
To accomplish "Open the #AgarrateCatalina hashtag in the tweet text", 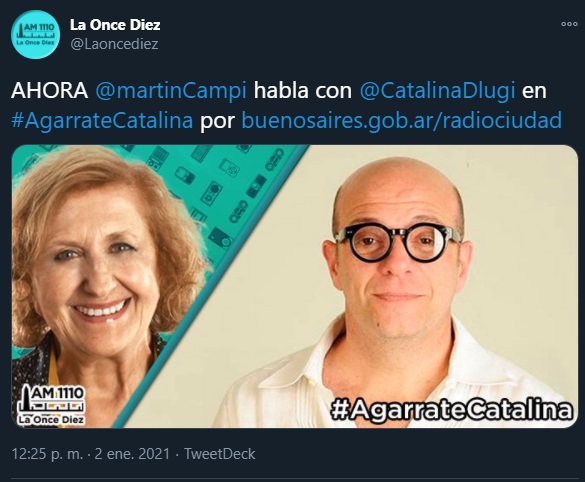I will click(x=102, y=120).
